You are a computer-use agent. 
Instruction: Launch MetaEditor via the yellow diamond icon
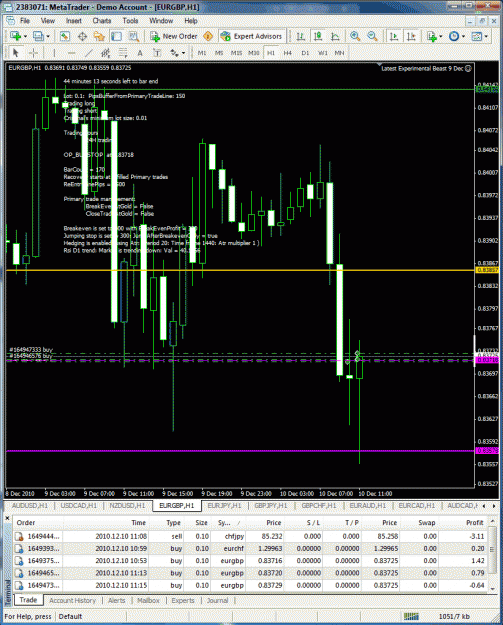[x=208, y=36]
